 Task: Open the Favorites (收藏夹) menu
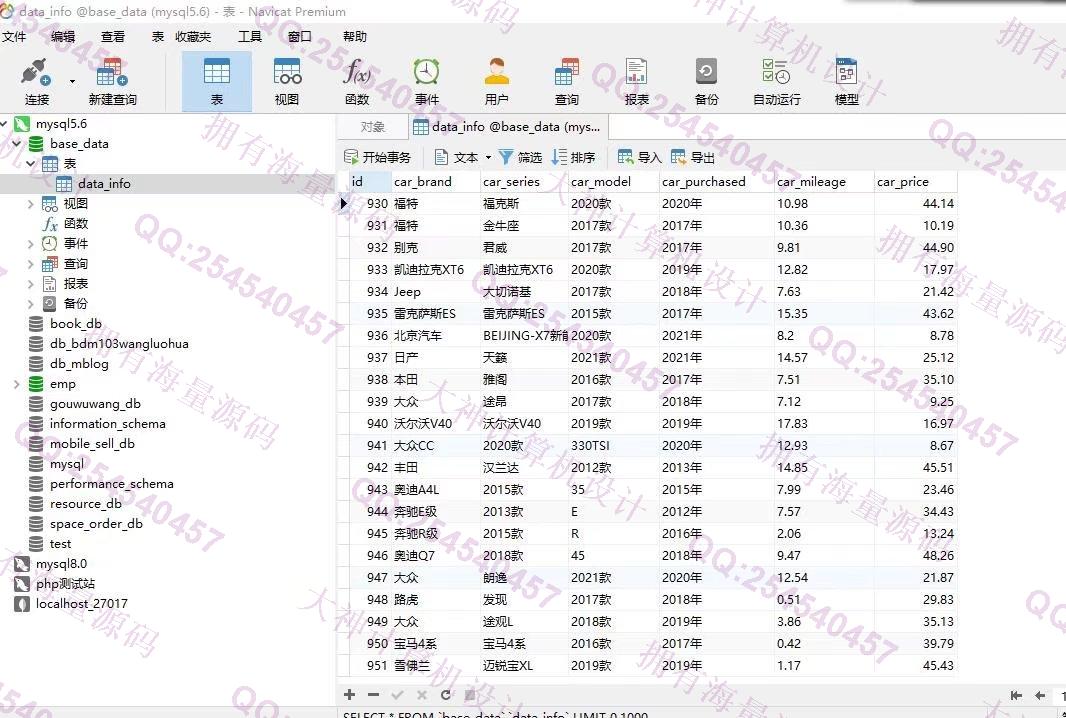pyautogui.click(x=193, y=37)
